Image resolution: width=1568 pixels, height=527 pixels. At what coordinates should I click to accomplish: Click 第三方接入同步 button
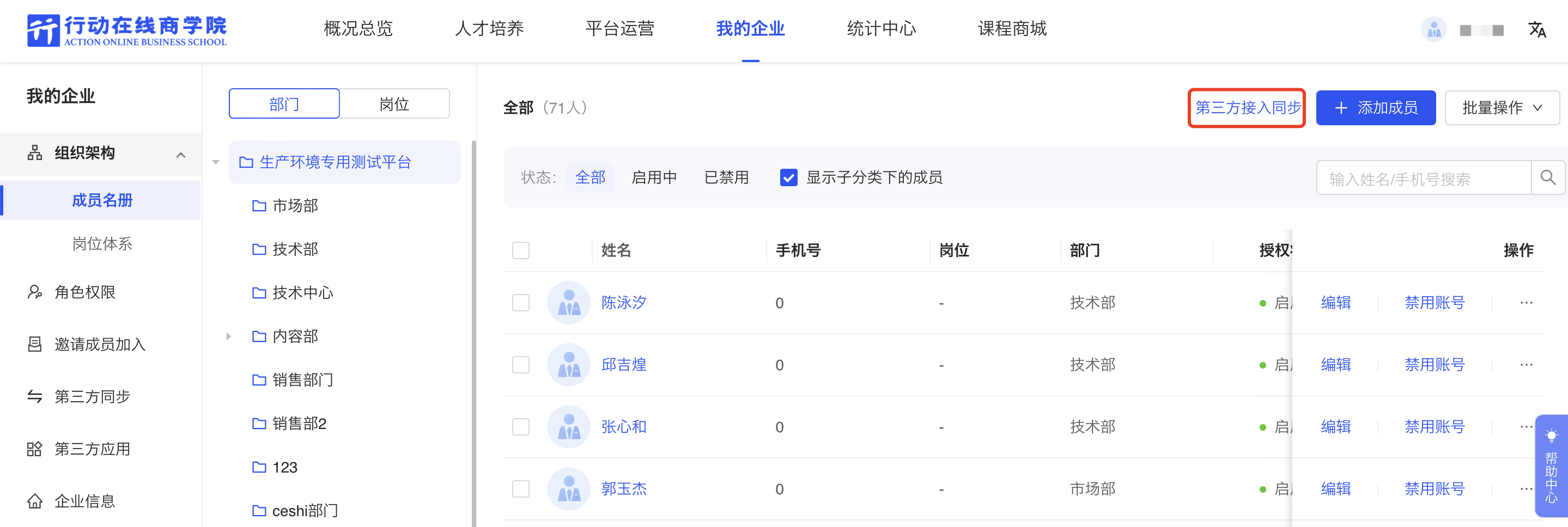(x=1247, y=108)
